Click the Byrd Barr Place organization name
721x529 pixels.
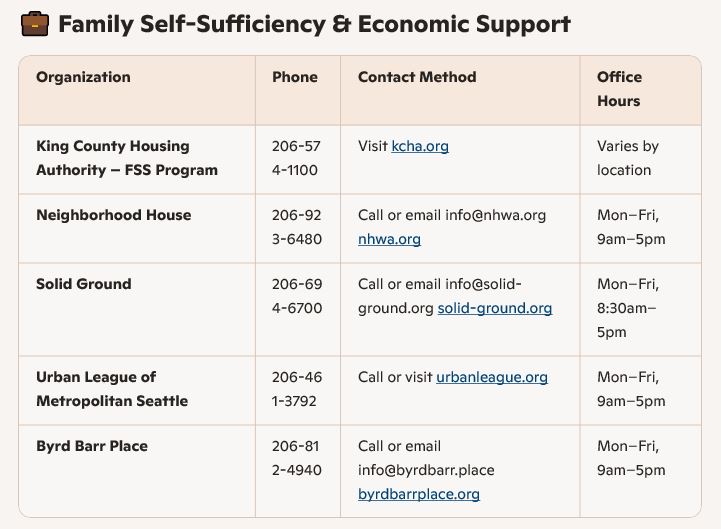coord(92,446)
